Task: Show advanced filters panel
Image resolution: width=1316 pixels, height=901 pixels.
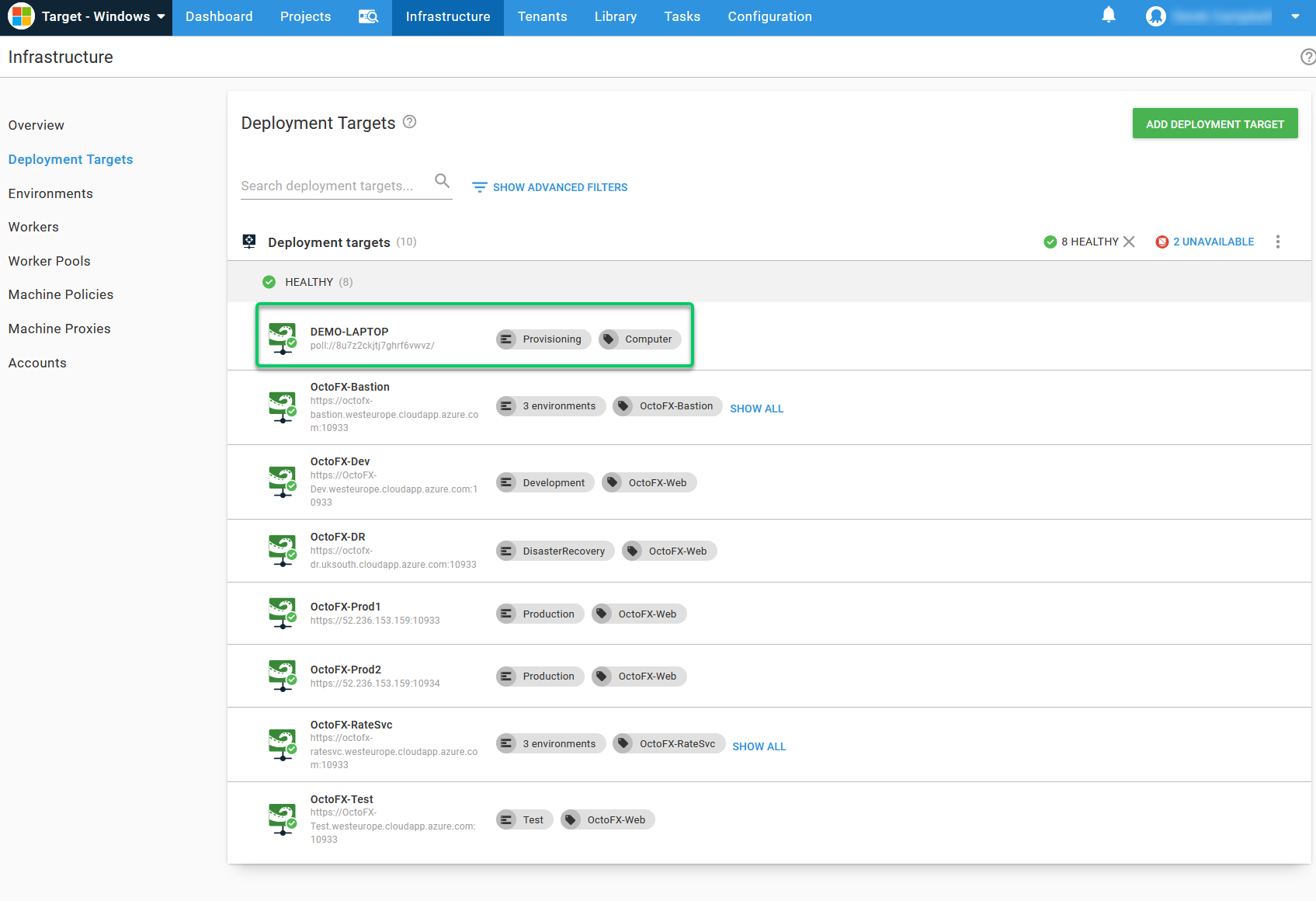Action: click(x=550, y=187)
